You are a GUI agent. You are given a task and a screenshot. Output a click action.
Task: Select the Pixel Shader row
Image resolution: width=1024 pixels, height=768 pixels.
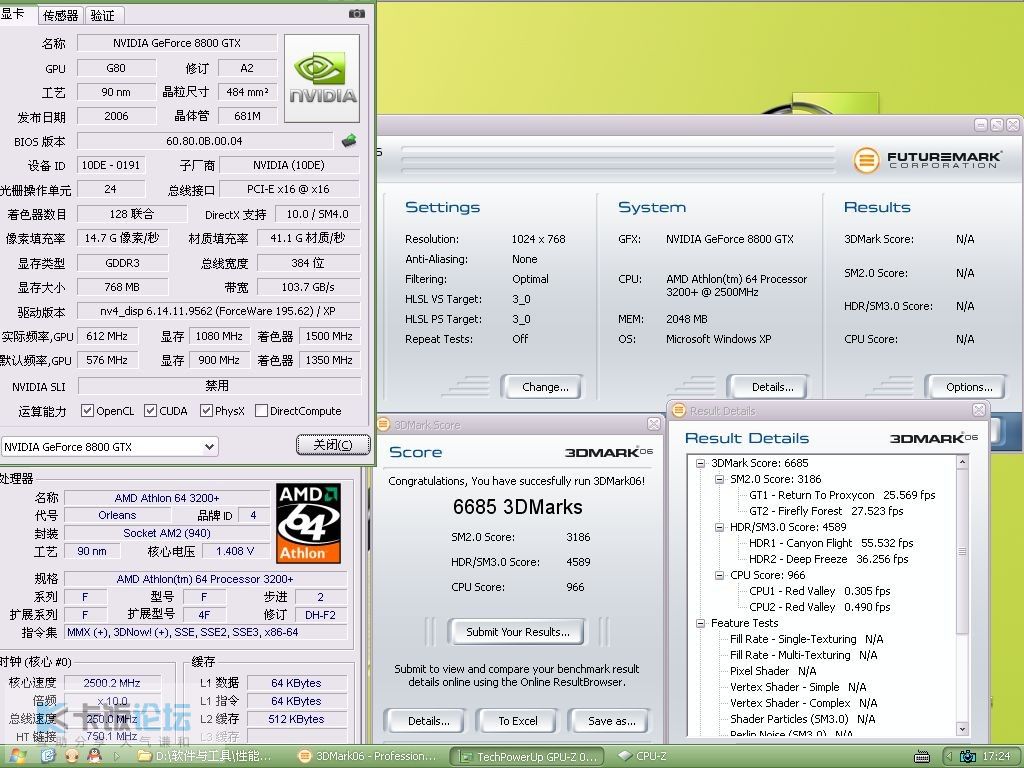[773, 671]
